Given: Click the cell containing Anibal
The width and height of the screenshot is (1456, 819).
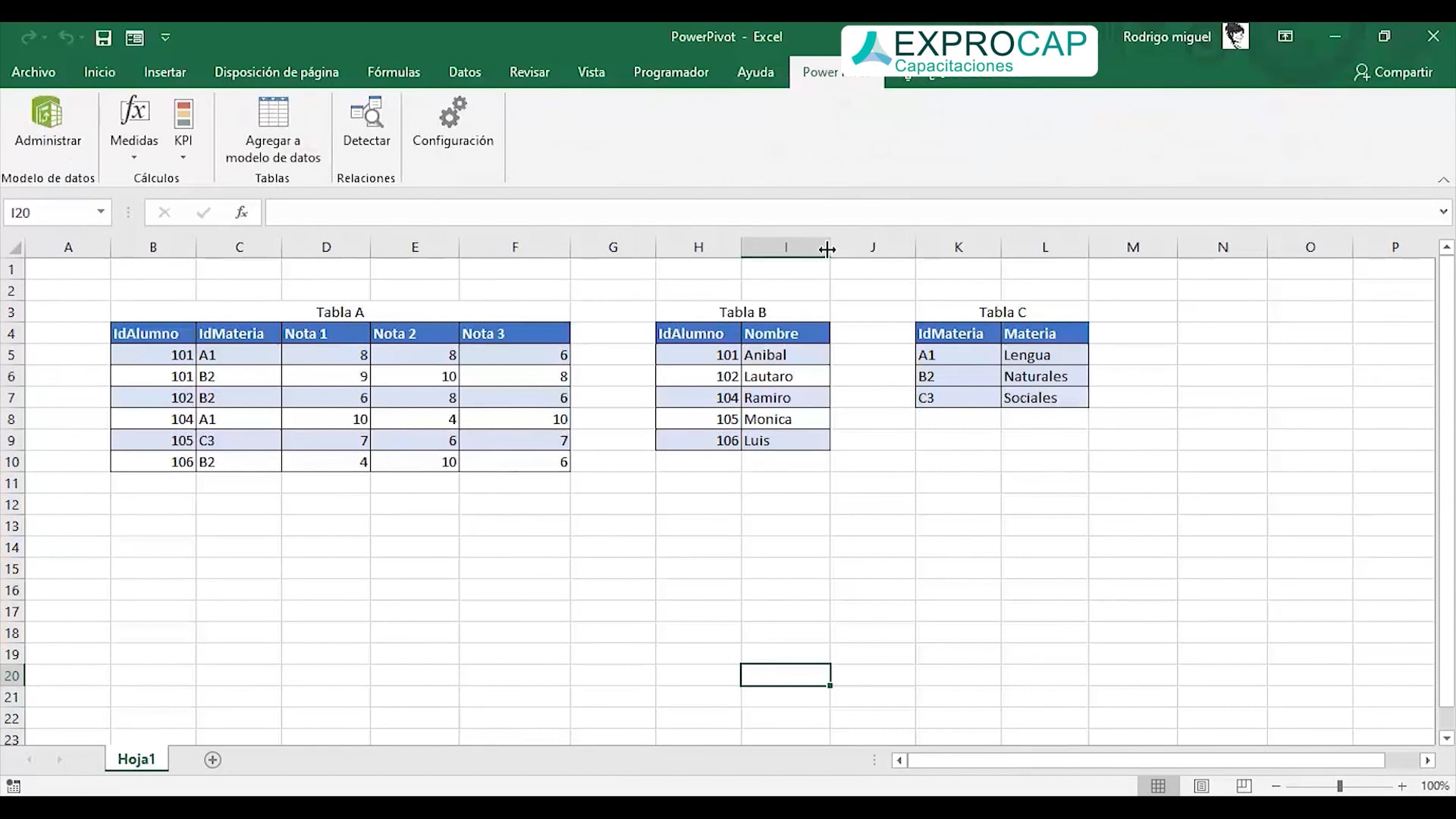Looking at the screenshot, I should point(786,355).
